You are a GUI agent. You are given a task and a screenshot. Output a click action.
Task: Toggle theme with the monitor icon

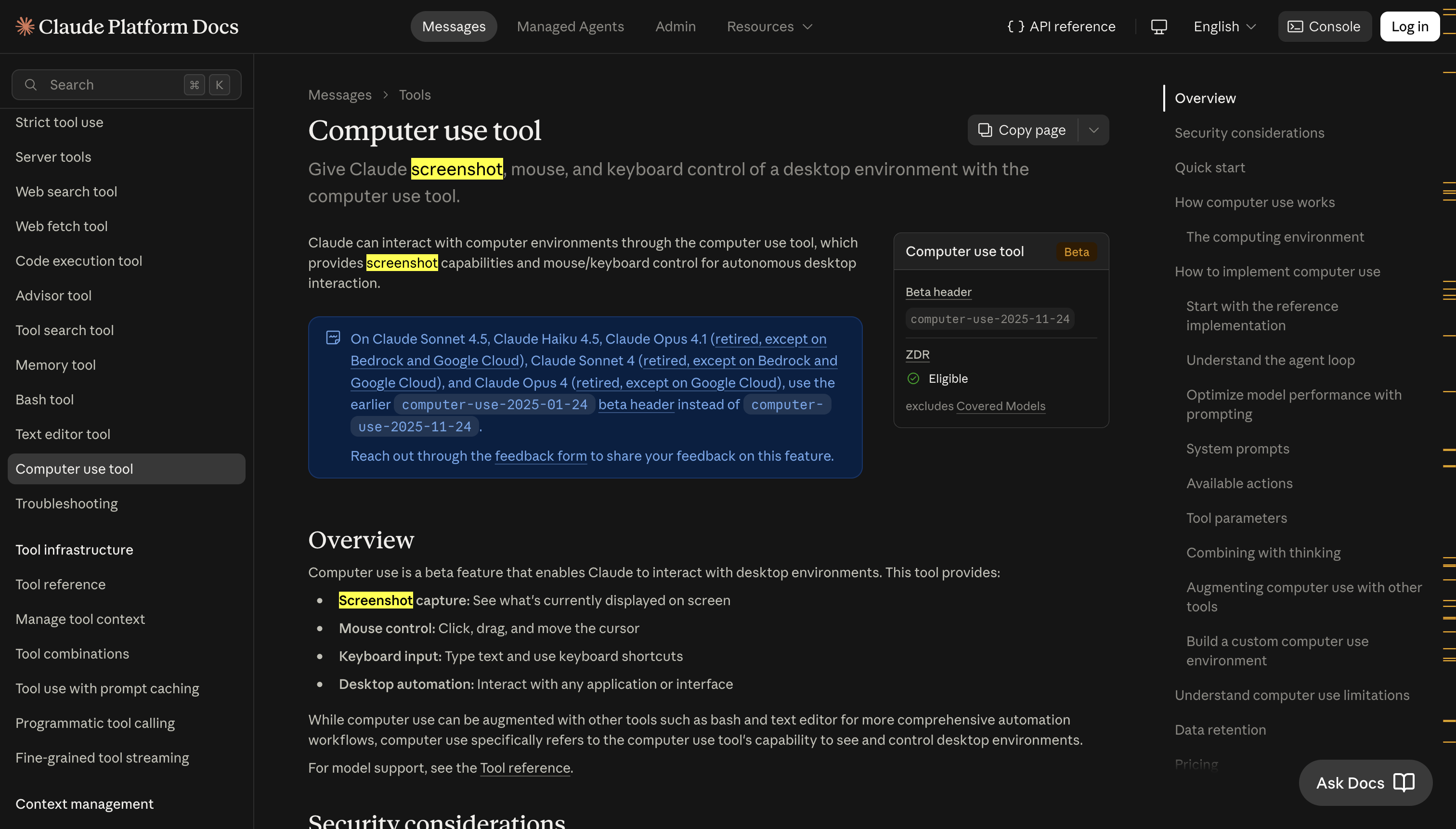click(1159, 27)
